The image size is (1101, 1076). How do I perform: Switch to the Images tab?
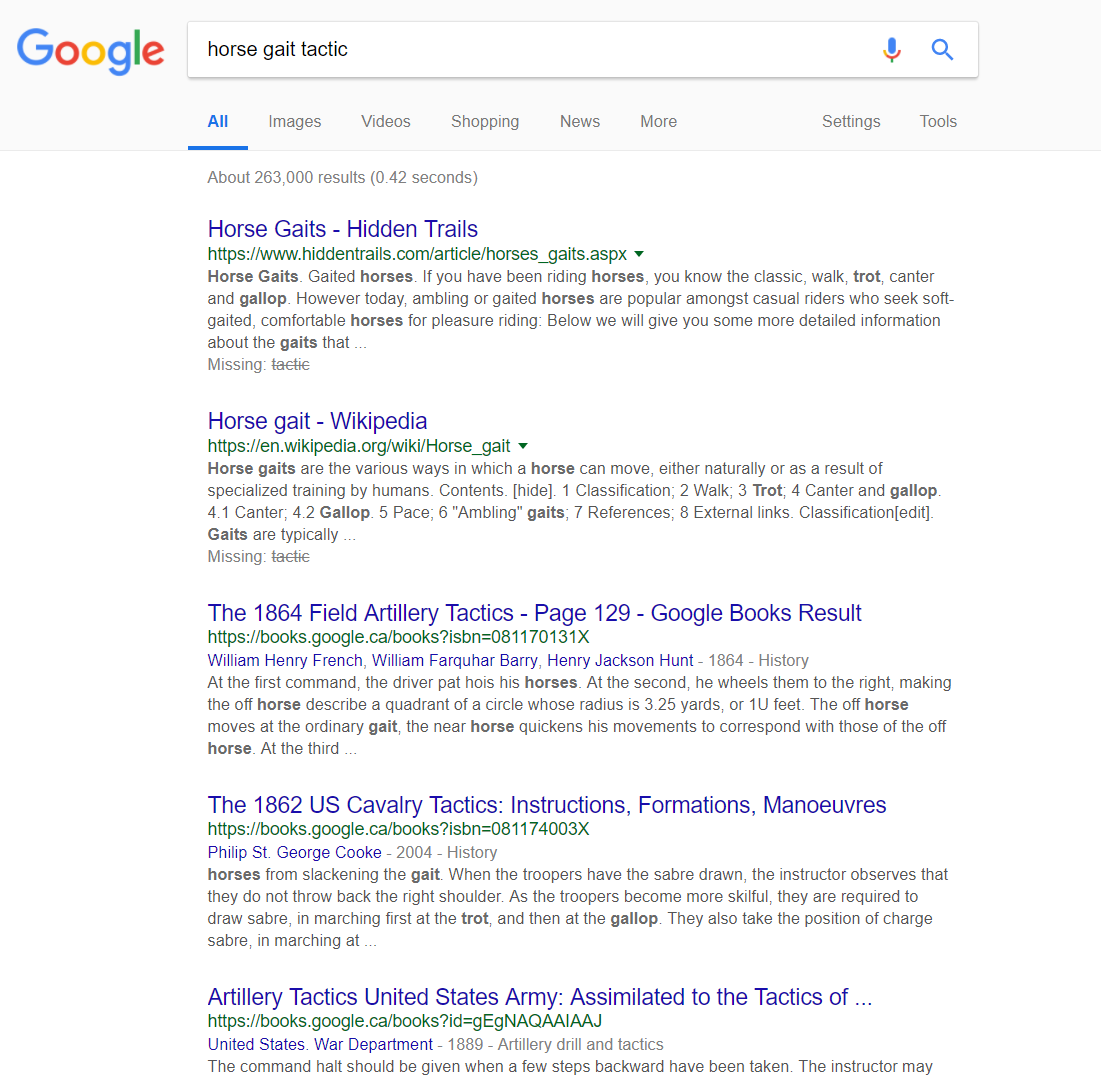294,122
